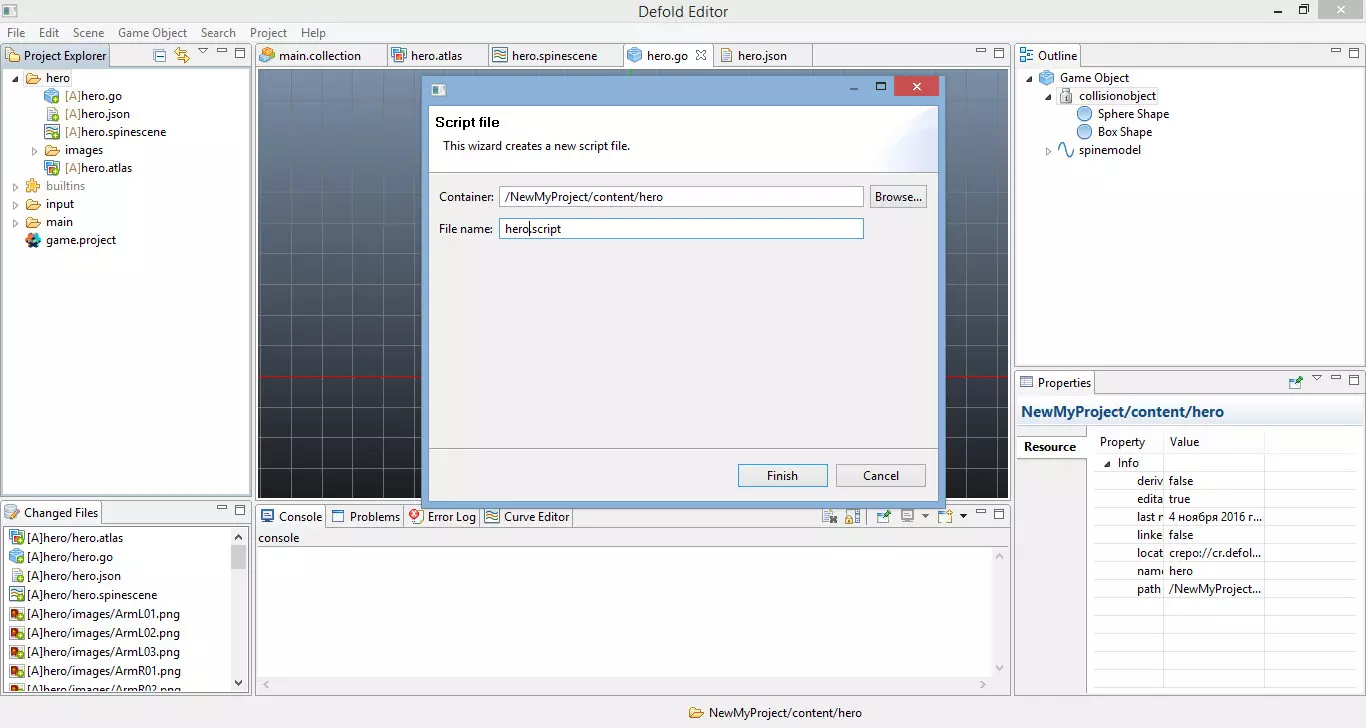The height and width of the screenshot is (728, 1366).
Task: Open Project Explorer view menu dropdown
Action: point(203,52)
